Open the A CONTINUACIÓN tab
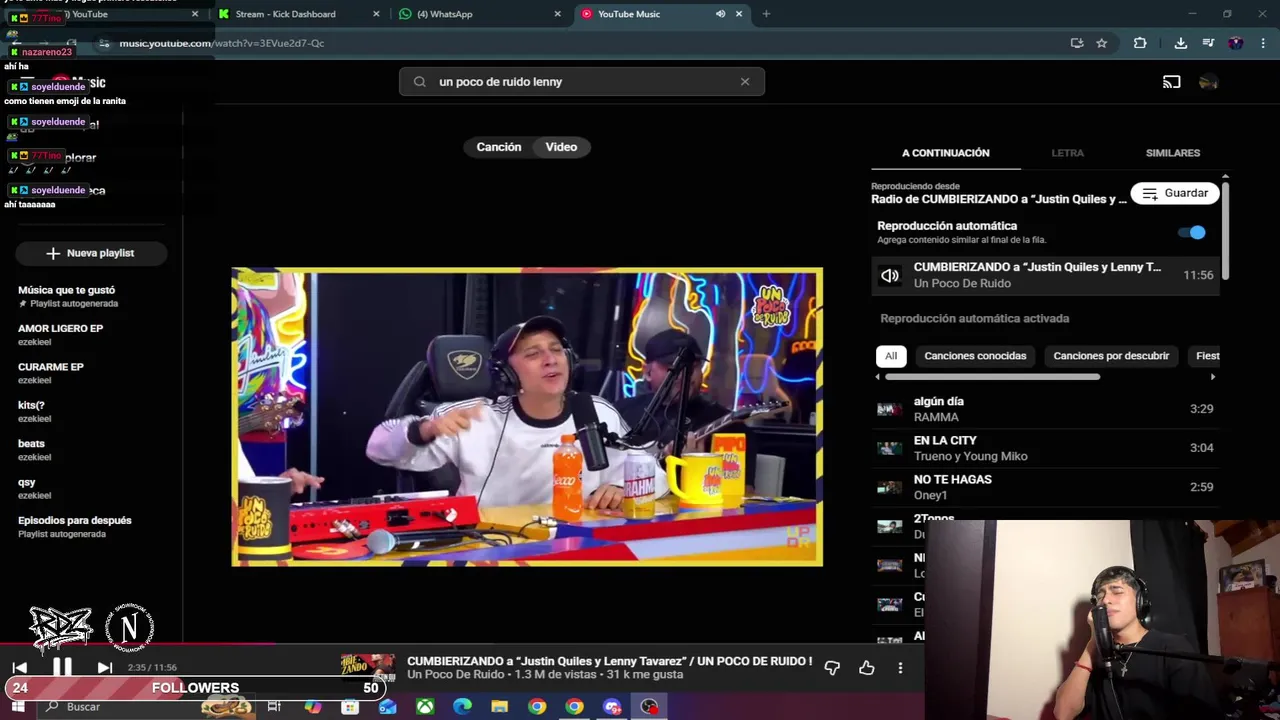The height and width of the screenshot is (720, 1280). pyautogui.click(x=946, y=153)
